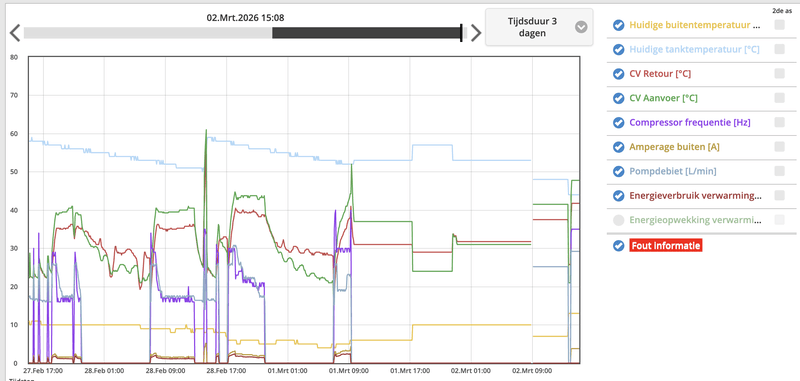Click the 01.Mrt 01:00 axis label
Image resolution: width=800 pixels, height=381 pixels.
tap(288, 371)
